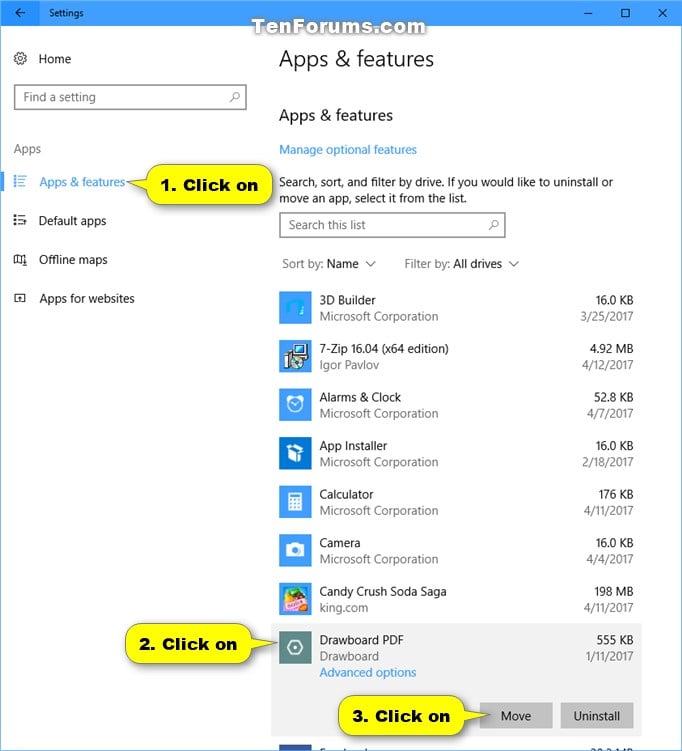Image resolution: width=682 pixels, height=751 pixels.
Task: Select 7-Zip 16.04 (x64 edition) entry
Action: [456, 356]
